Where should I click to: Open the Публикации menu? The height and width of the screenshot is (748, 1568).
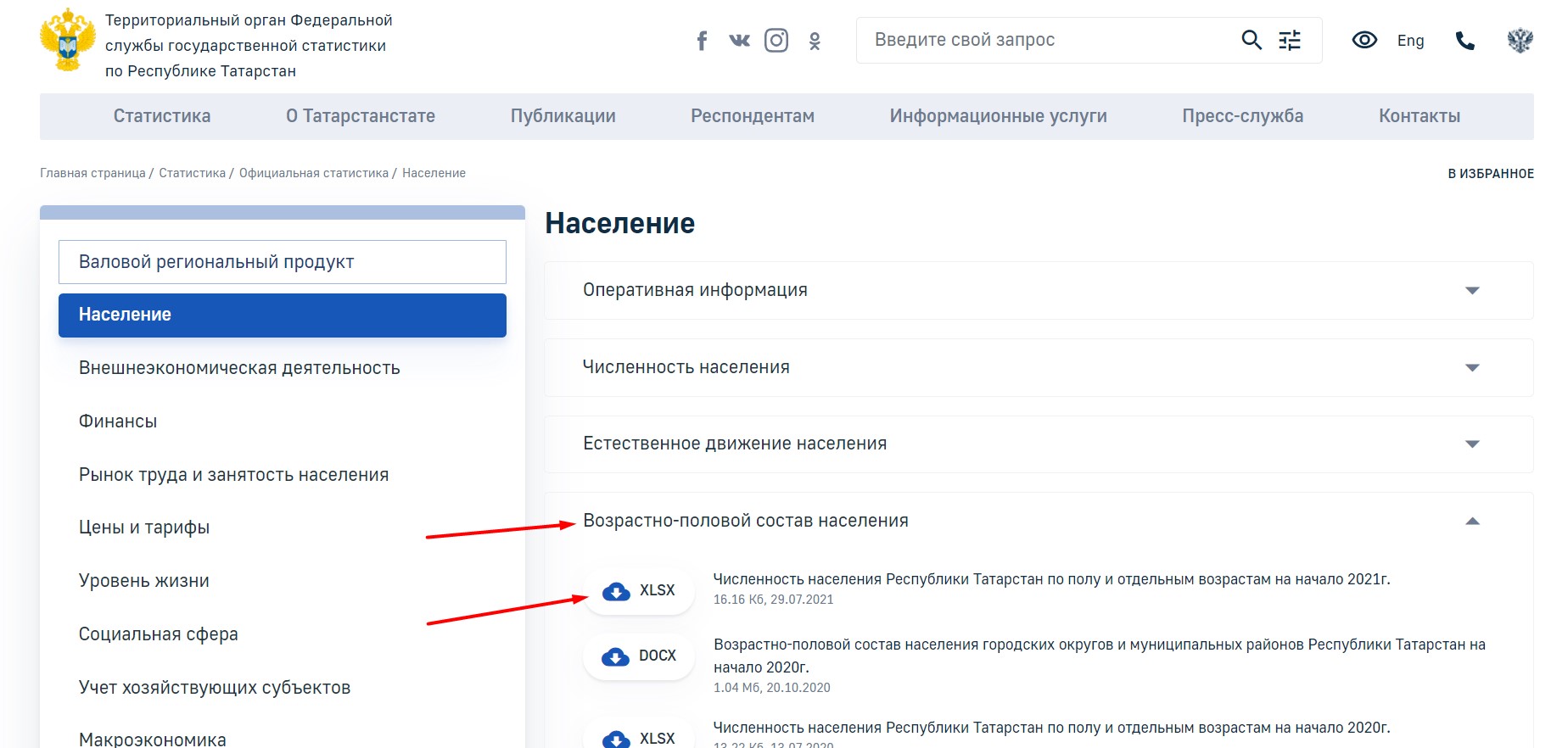pyautogui.click(x=563, y=116)
